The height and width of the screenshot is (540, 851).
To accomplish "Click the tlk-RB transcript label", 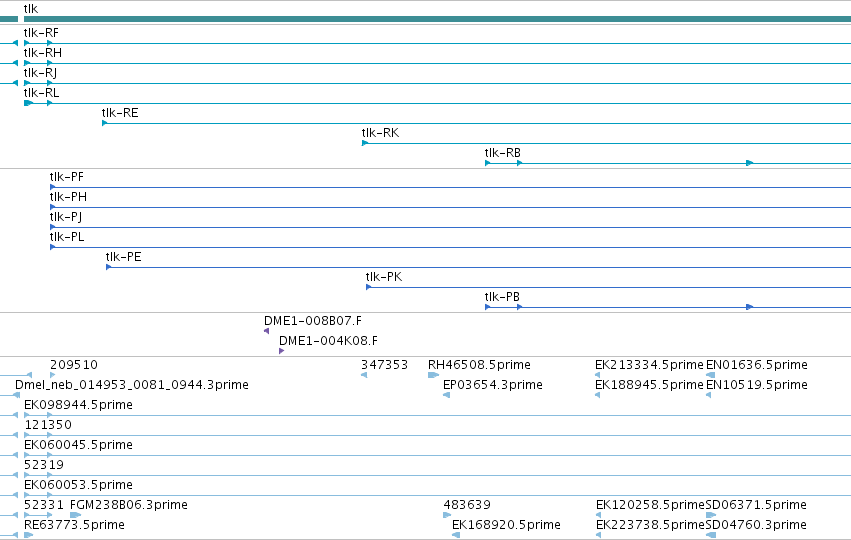I will [503, 153].
